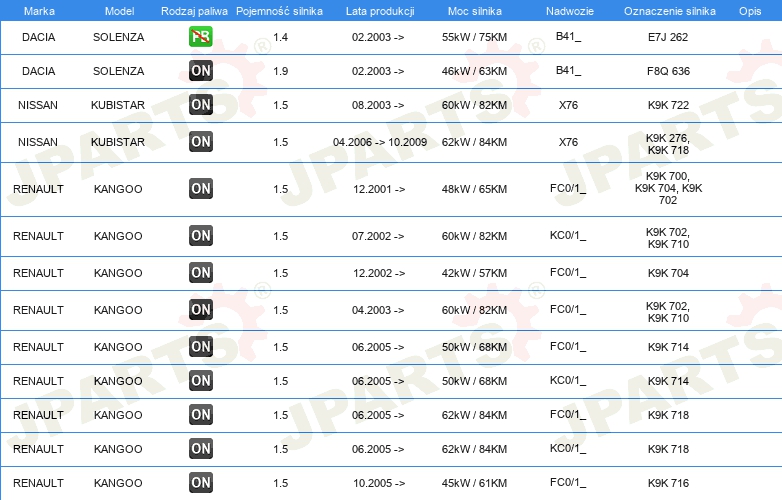Select the K9K 700, K9K 704, K9K 702 cell
This screenshot has width=782, height=500.
(x=668, y=188)
